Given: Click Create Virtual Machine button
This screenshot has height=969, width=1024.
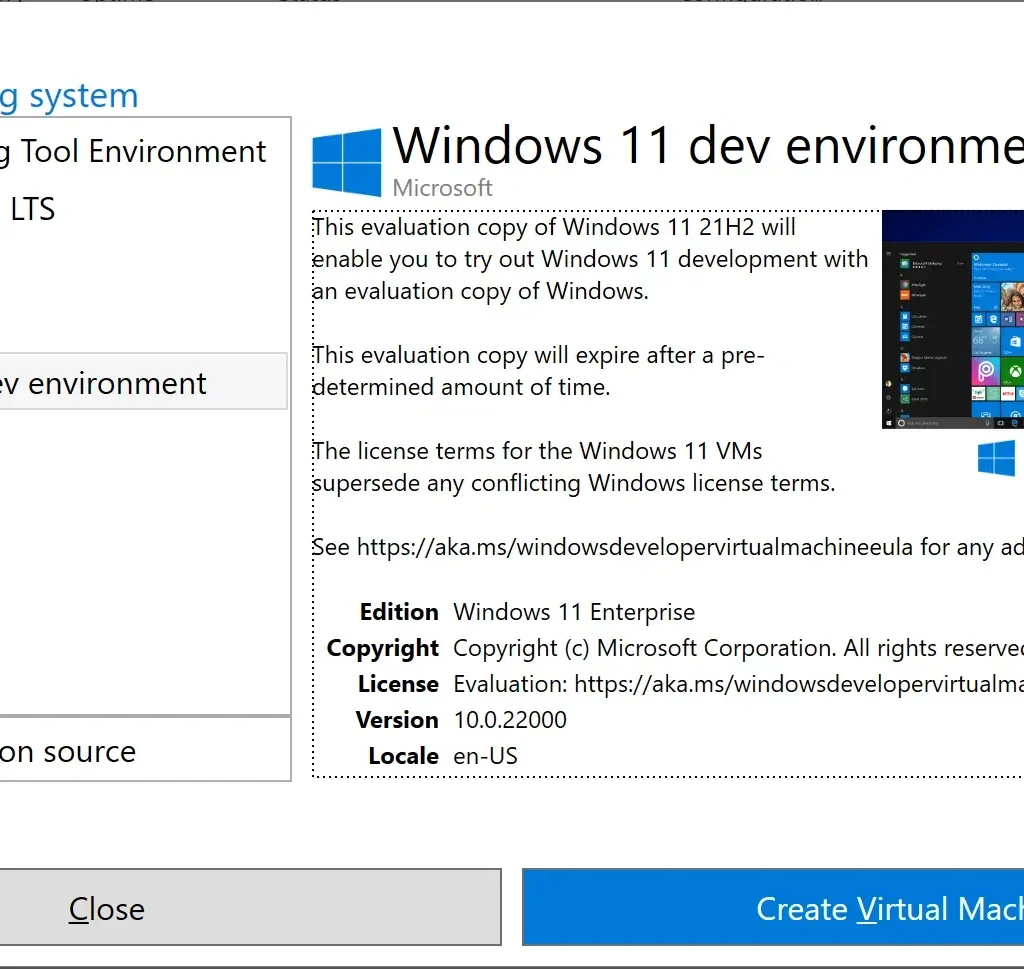Looking at the screenshot, I should click(773, 907).
